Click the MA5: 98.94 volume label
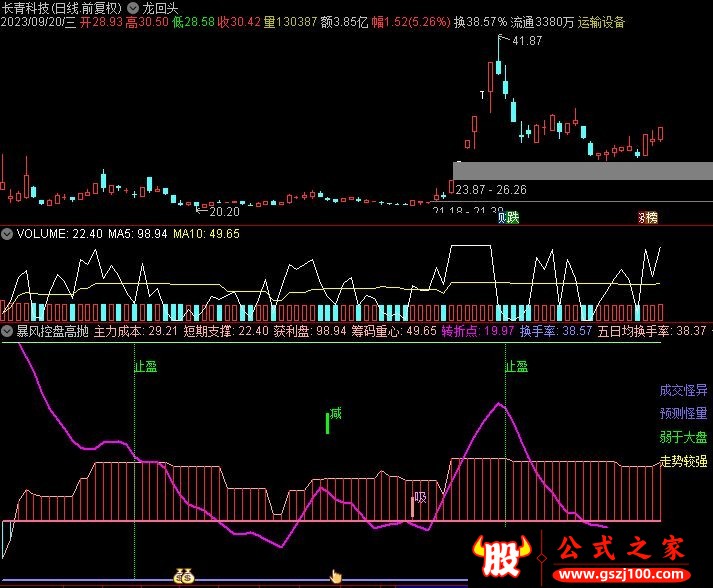713x588 pixels. (138, 234)
